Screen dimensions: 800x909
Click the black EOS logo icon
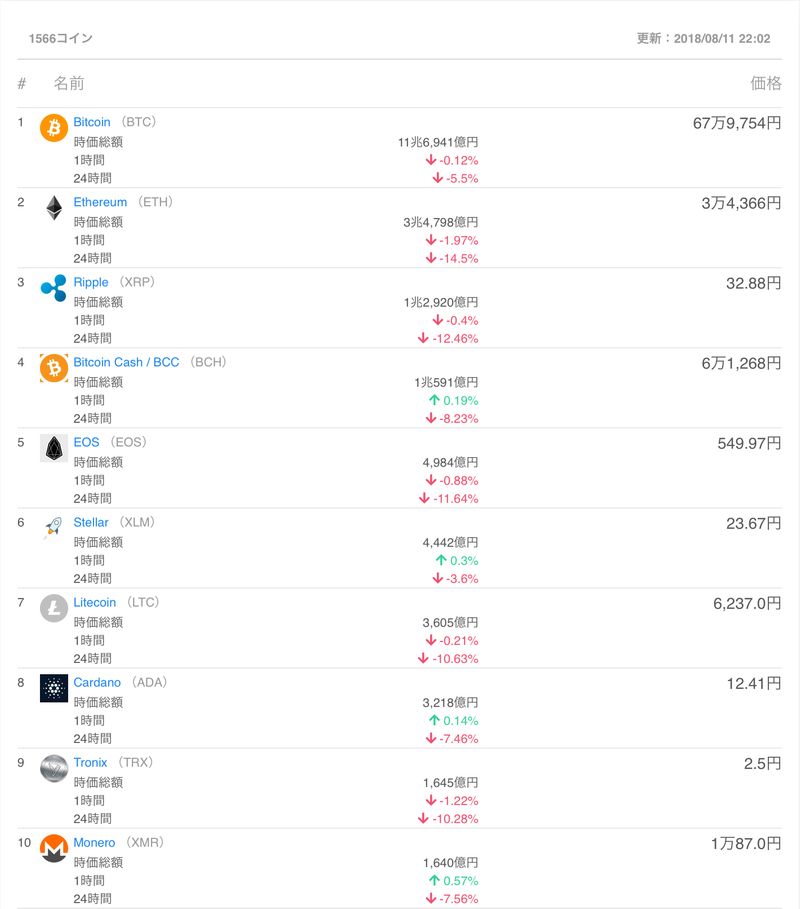(54, 448)
